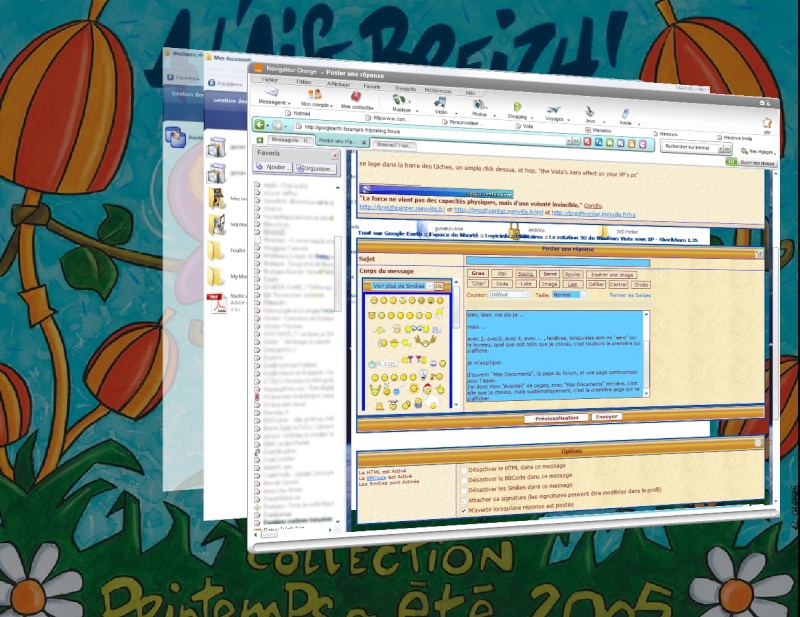Check Désactiver le HTML dans ce message
The height and width of the screenshot is (617, 800).
[x=464, y=470]
